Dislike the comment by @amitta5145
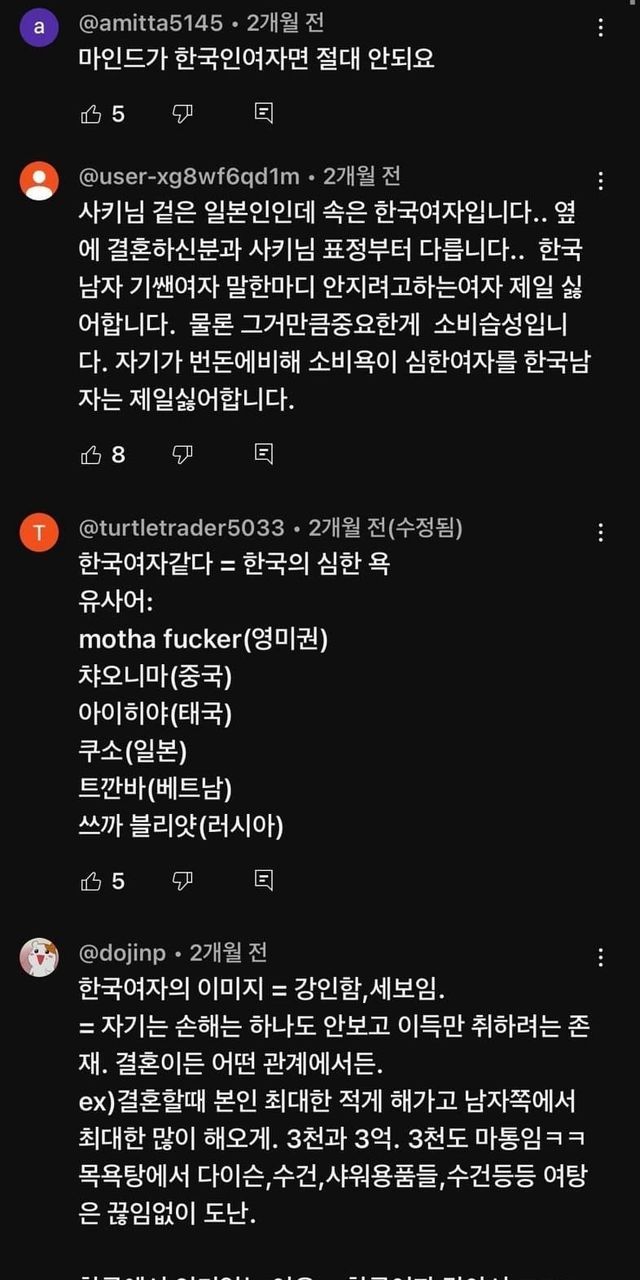Viewport: 640px width, 1280px height. pyautogui.click(x=182, y=114)
